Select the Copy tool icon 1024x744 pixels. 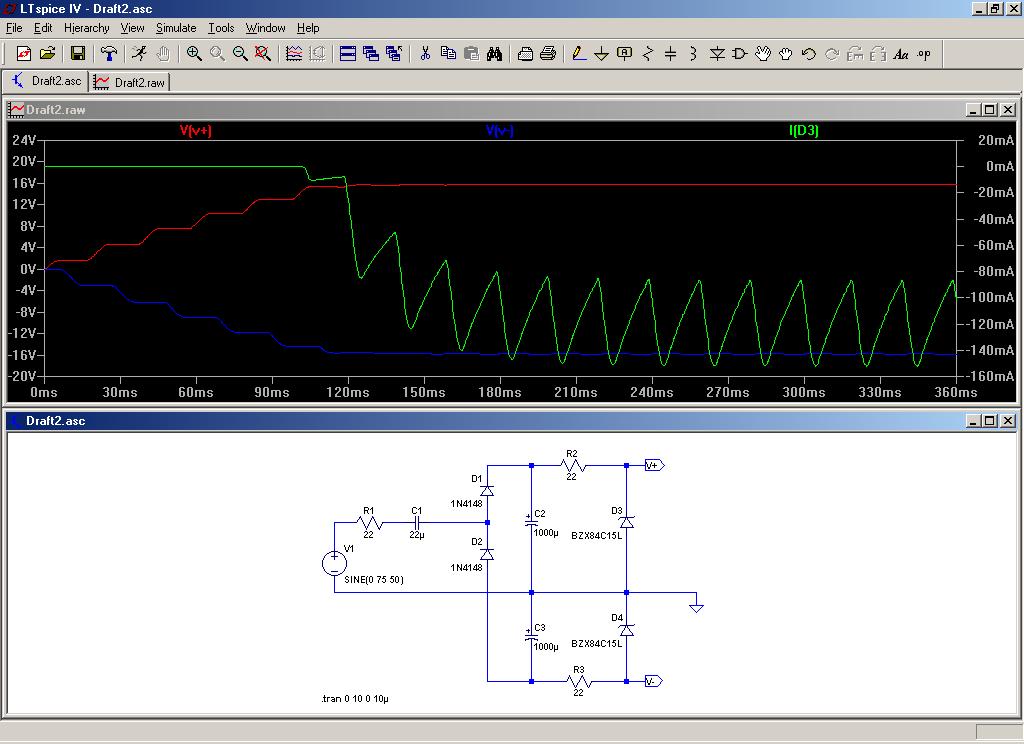tap(448, 54)
